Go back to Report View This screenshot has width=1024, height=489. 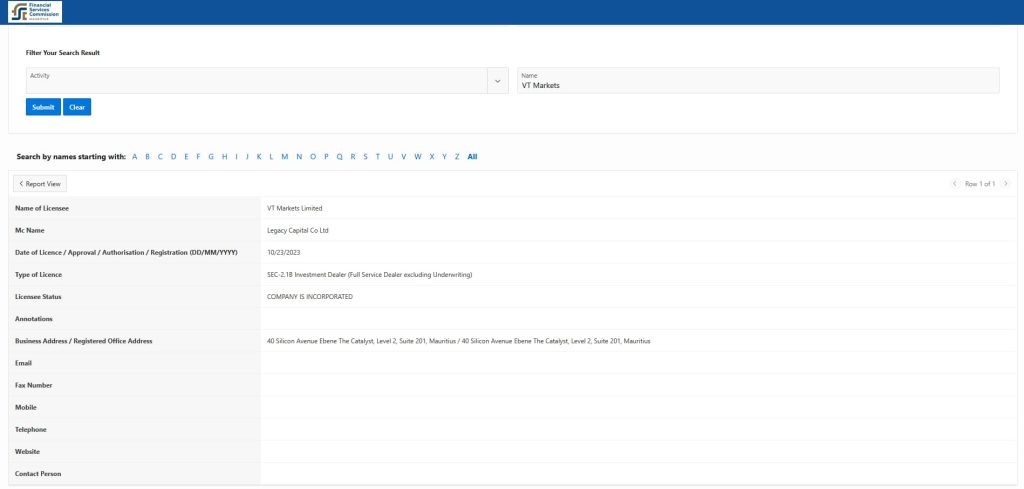coord(40,184)
